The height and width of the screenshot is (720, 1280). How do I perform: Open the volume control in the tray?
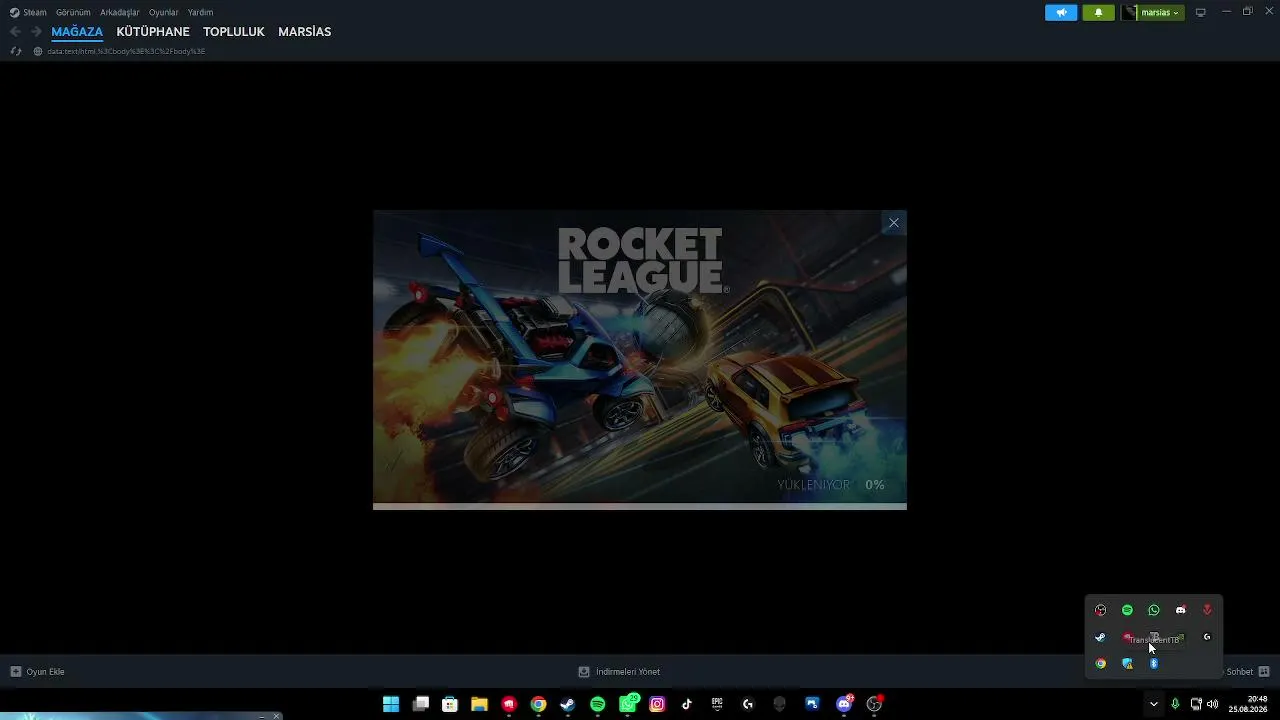(x=1212, y=704)
